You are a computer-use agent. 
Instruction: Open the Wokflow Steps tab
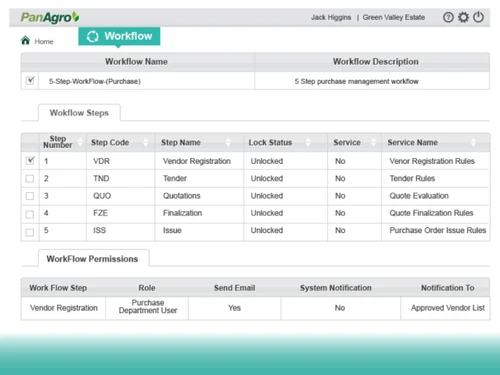coord(79,113)
